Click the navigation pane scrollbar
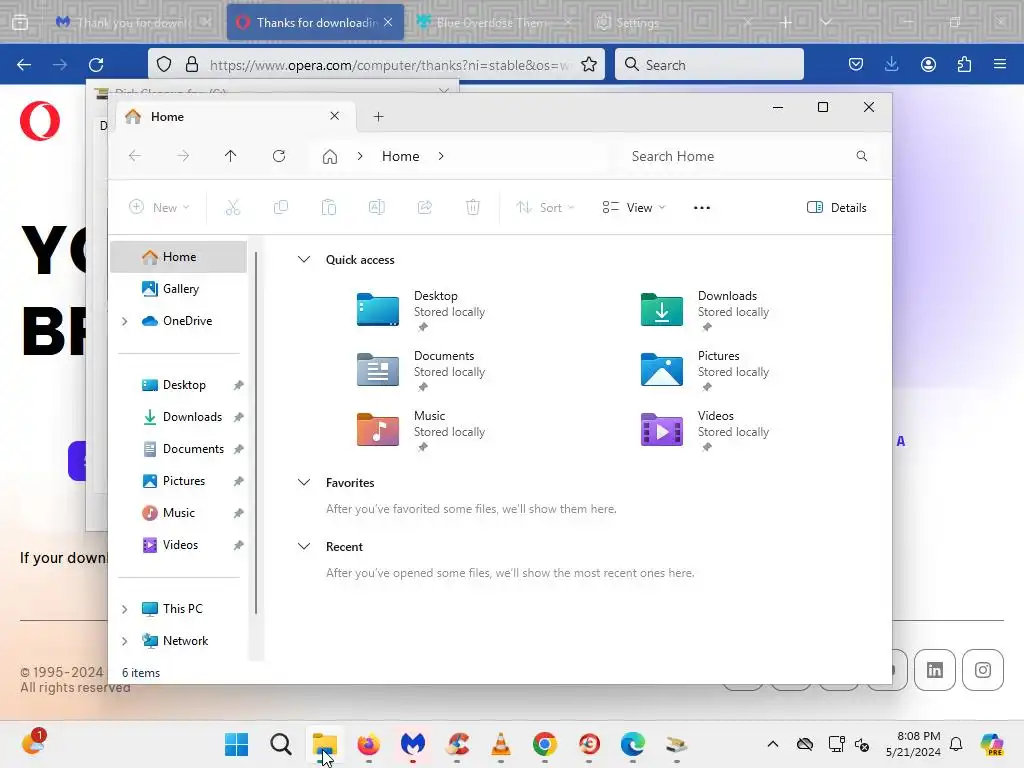Viewport: 1024px width, 768px height. [x=256, y=432]
